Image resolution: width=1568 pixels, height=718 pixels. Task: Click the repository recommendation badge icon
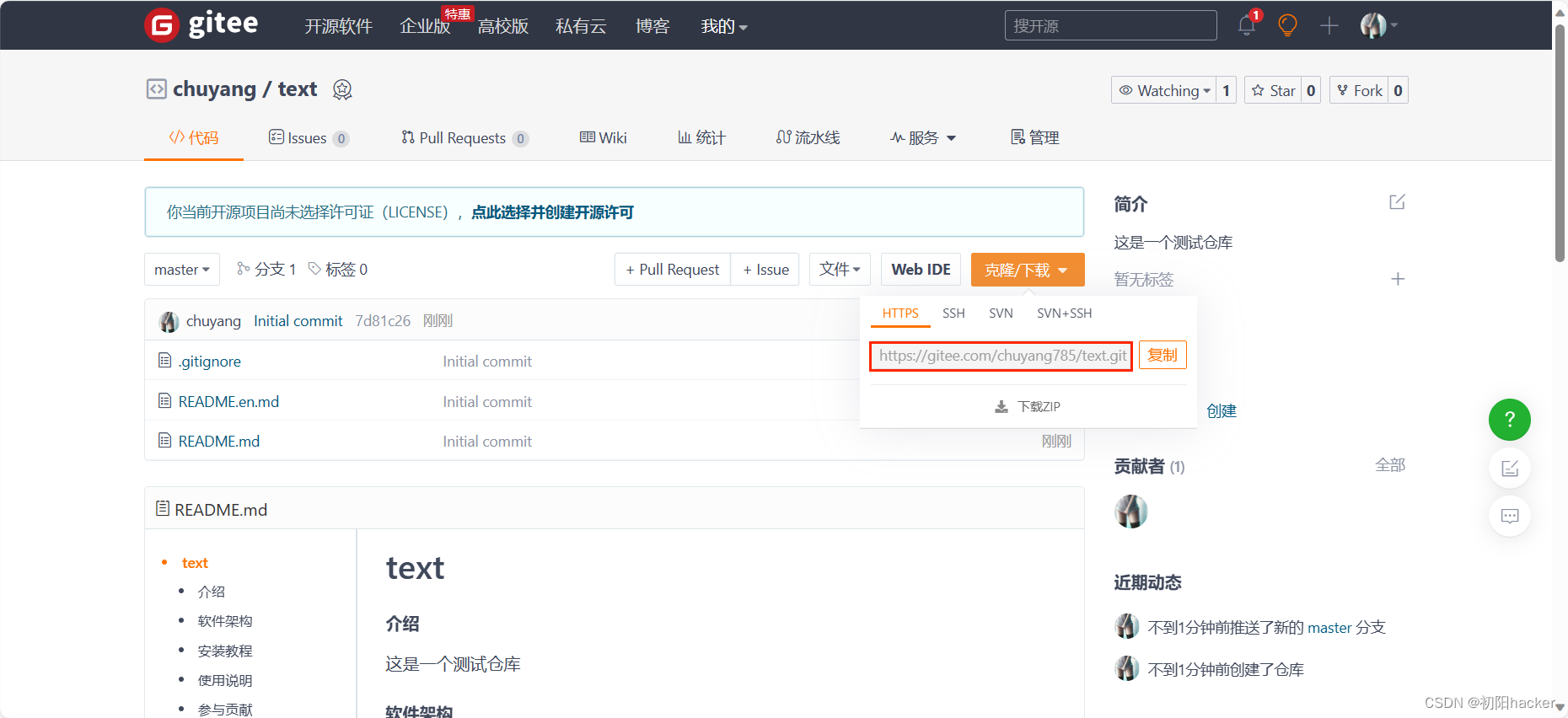tap(342, 89)
